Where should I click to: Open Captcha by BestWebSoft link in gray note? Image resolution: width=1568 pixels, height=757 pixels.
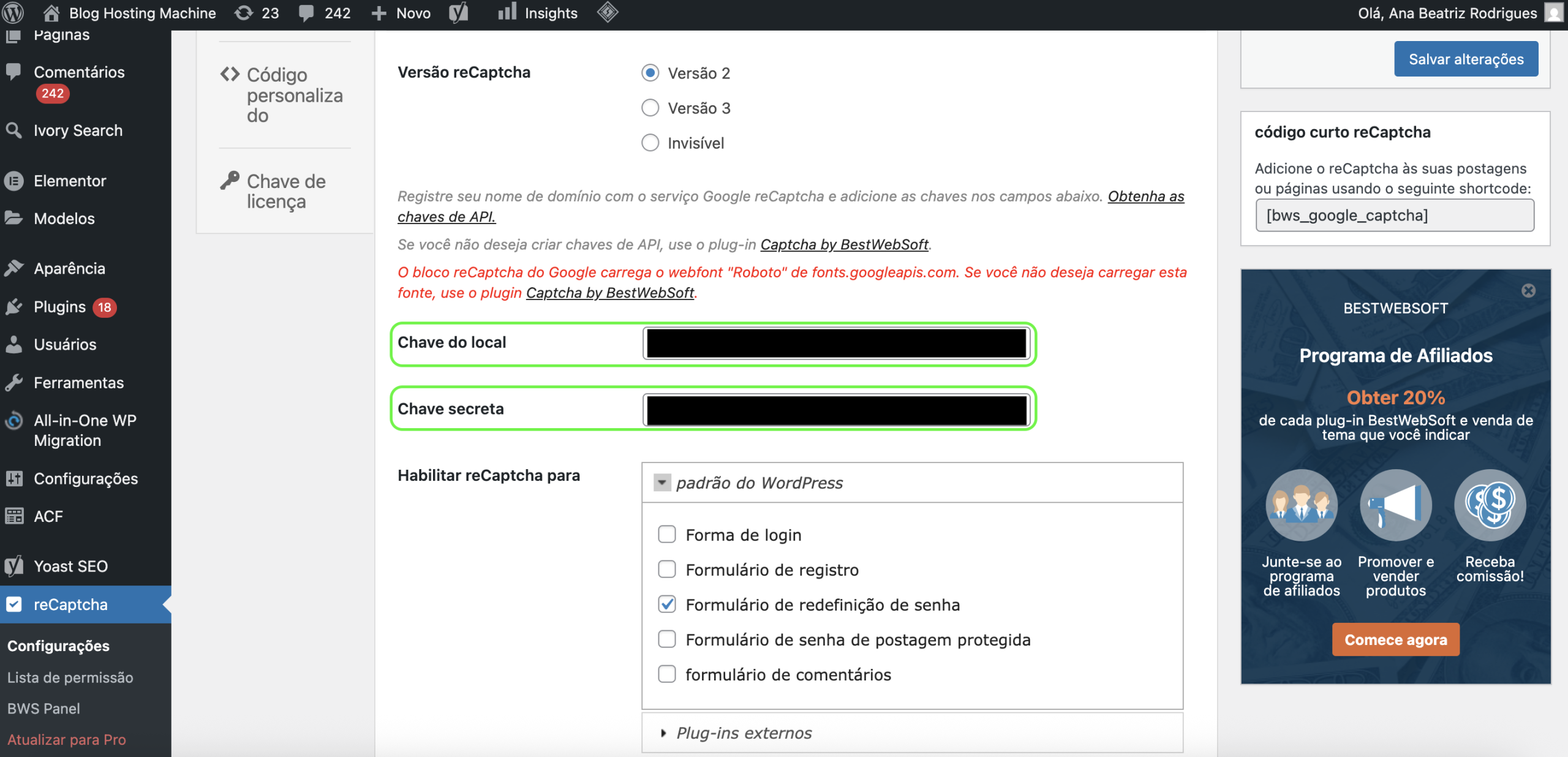[844, 244]
